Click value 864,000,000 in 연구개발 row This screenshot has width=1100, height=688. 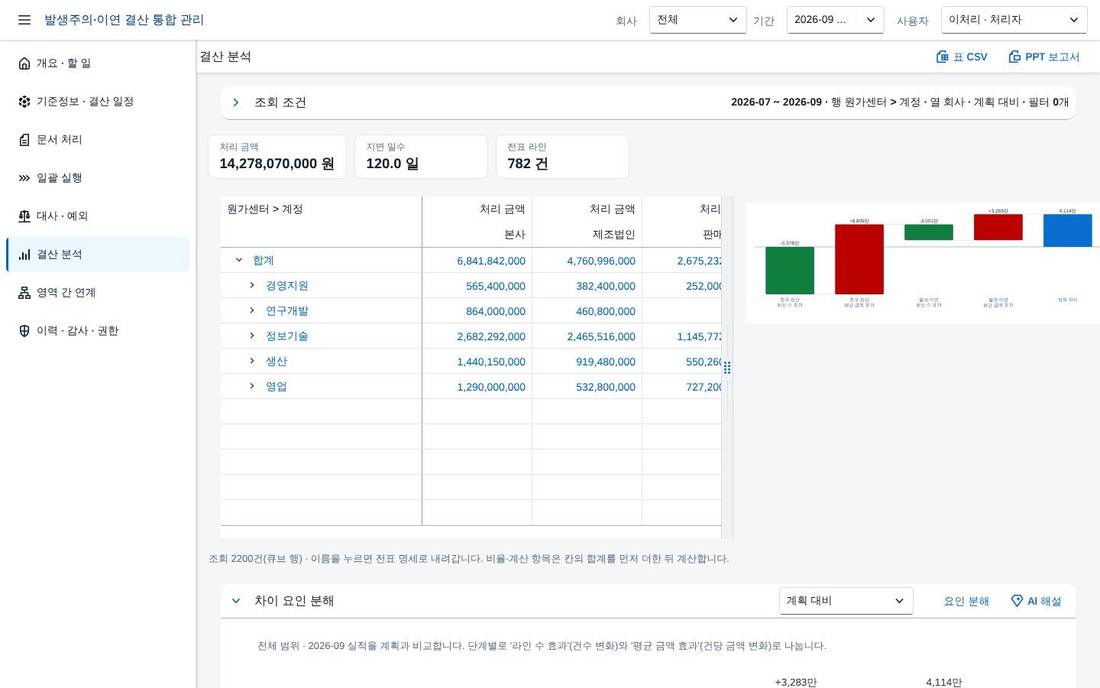click(495, 311)
